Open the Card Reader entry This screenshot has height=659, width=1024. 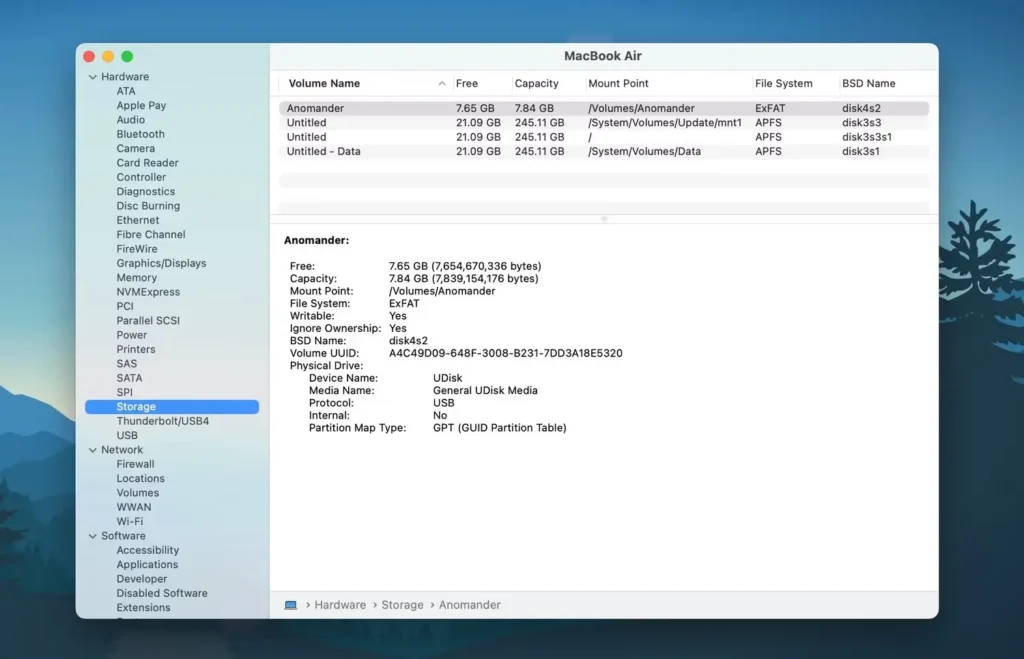tap(148, 163)
